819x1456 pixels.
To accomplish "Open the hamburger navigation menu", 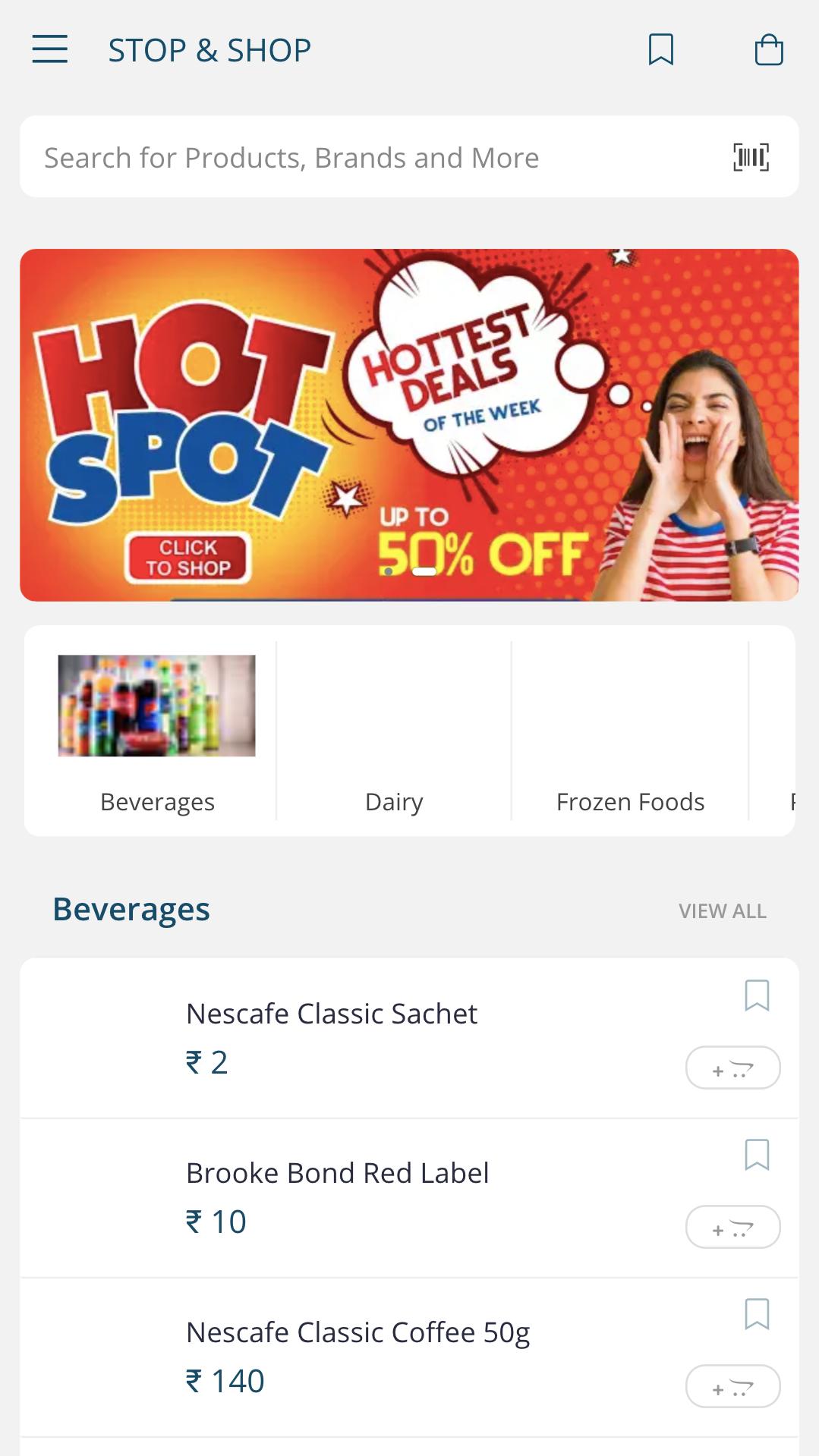I will [x=50, y=49].
